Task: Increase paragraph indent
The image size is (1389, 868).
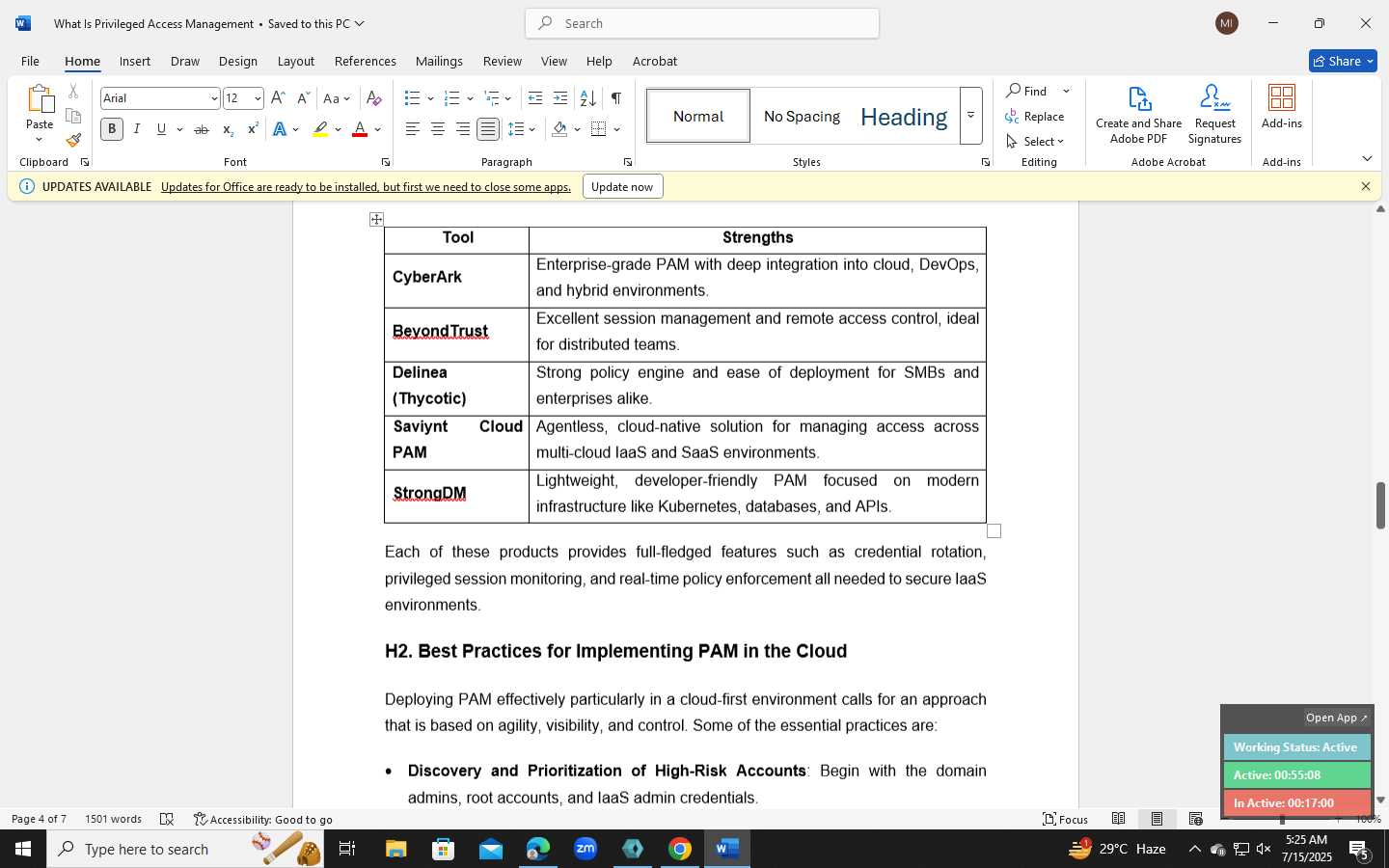Action: tap(560, 98)
